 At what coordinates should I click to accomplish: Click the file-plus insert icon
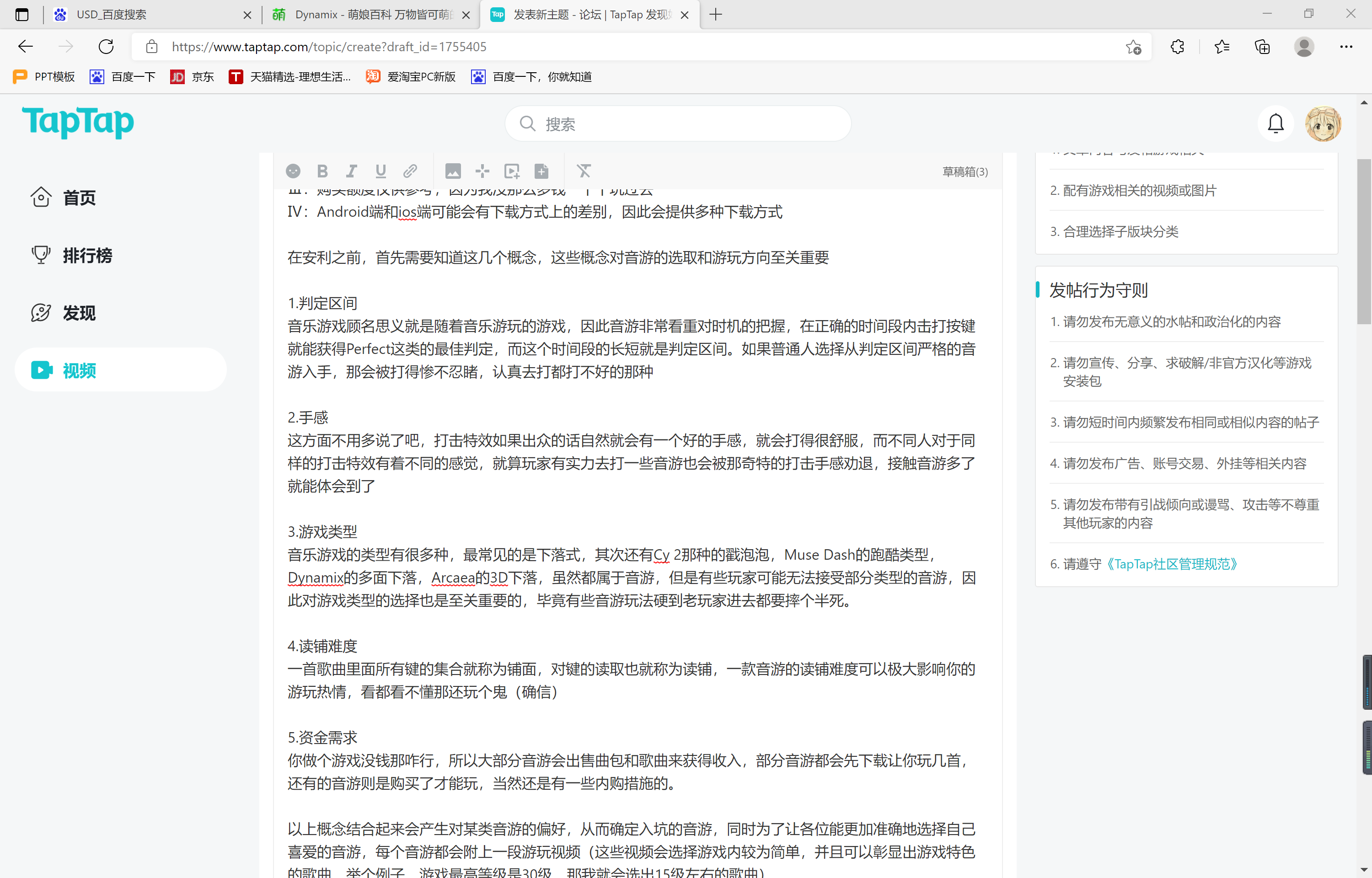(541, 171)
